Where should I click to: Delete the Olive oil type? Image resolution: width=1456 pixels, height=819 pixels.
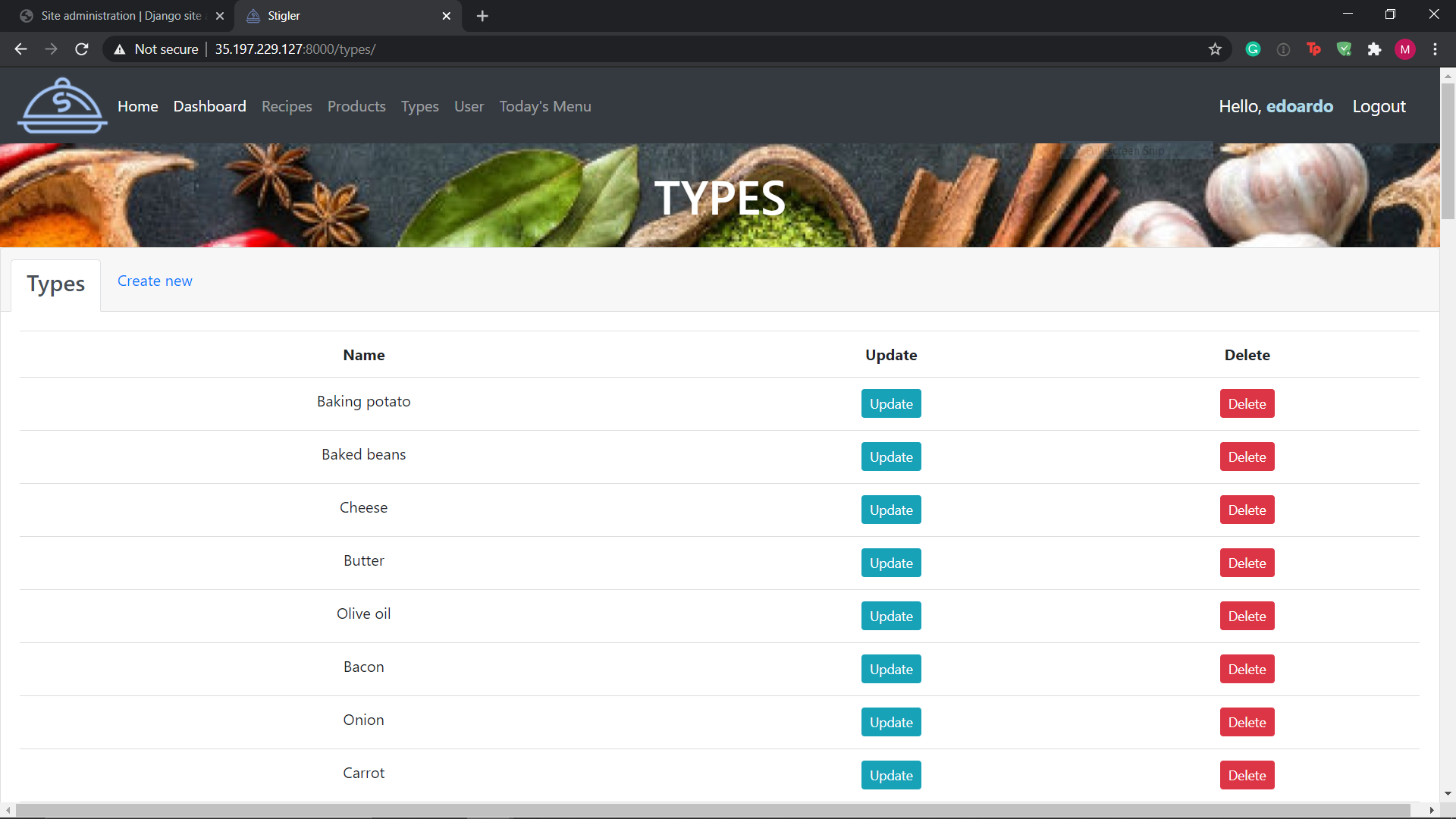(x=1246, y=617)
